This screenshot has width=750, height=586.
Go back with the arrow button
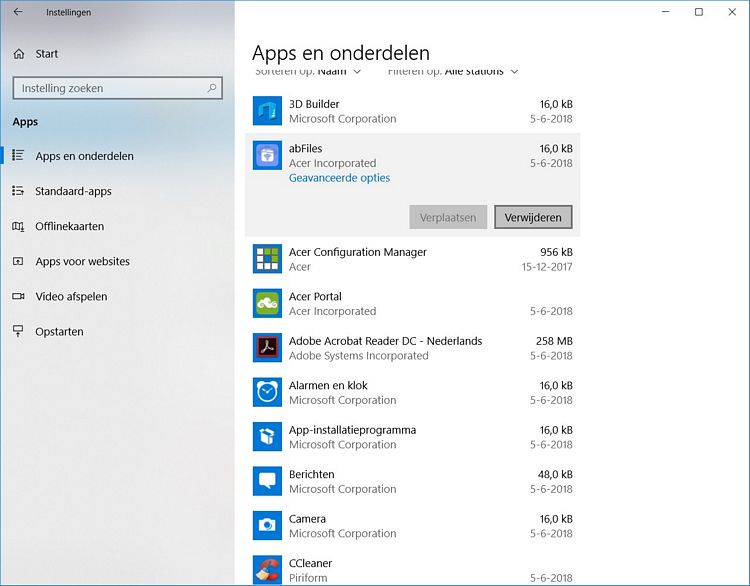[x=18, y=12]
